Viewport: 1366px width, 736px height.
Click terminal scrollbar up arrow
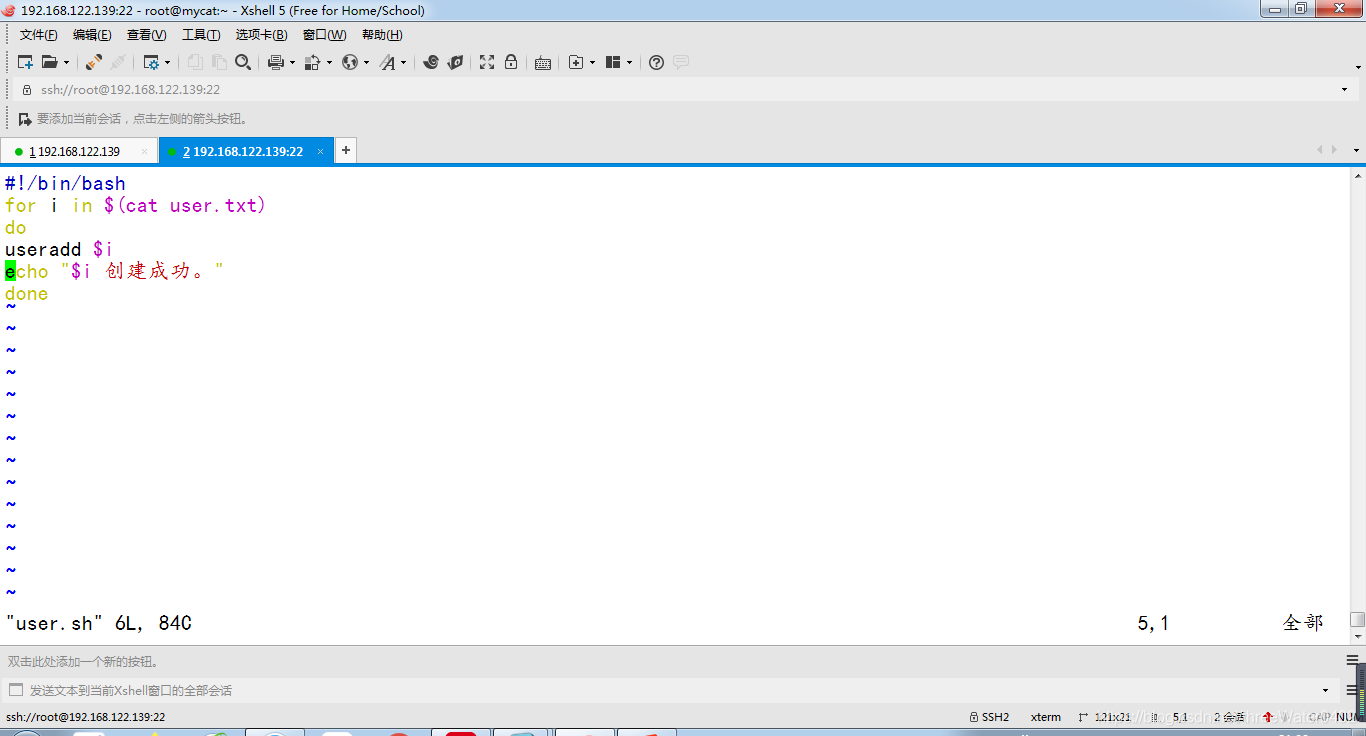[1357, 176]
